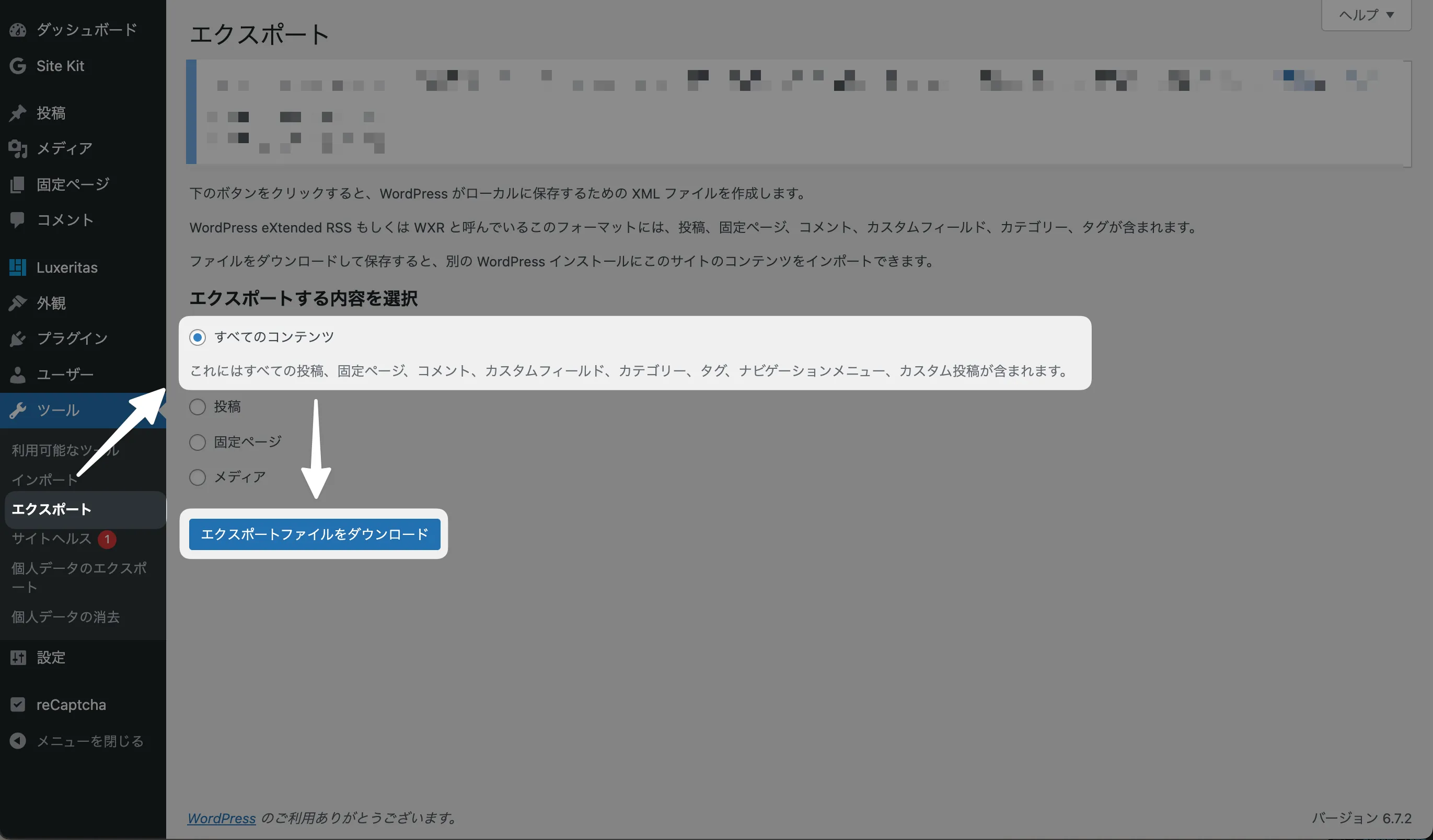Expand the ヘルプ dropdown tab
This screenshot has width=1433, height=840.
click(x=1366, y=15)
